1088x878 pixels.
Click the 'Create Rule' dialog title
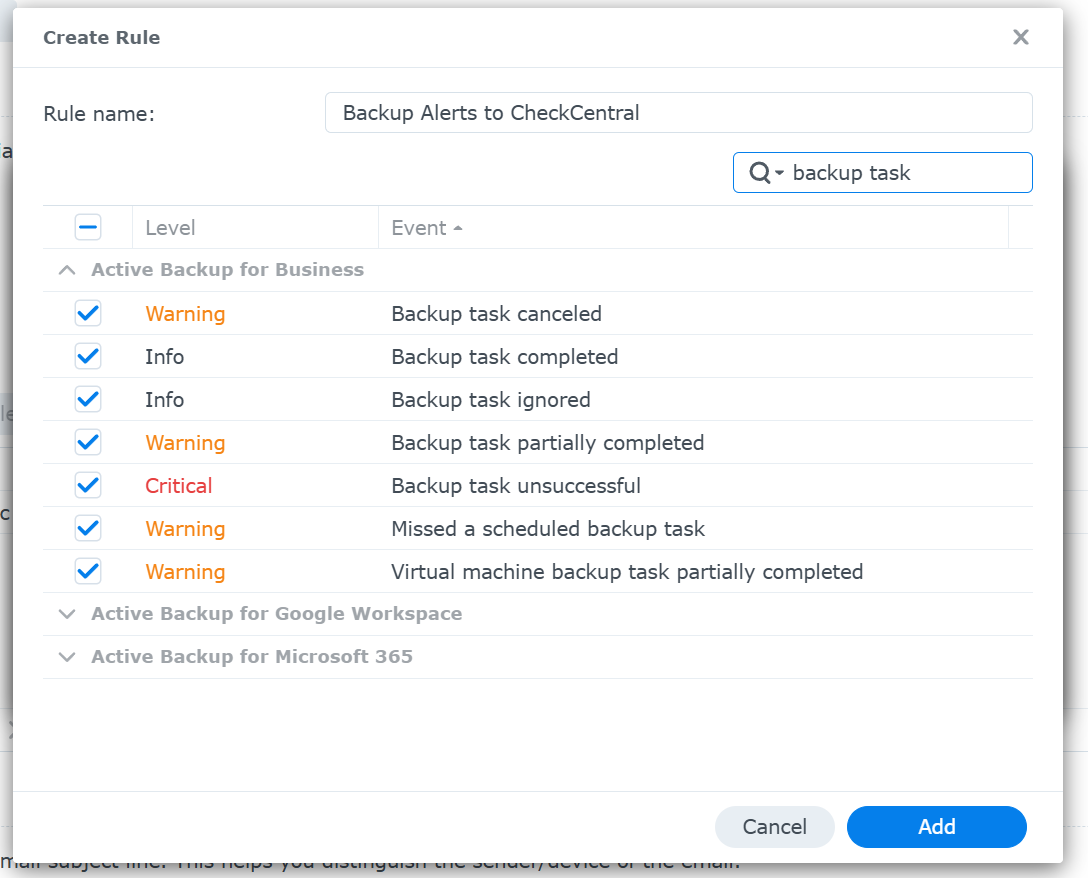tap(101, 37)
